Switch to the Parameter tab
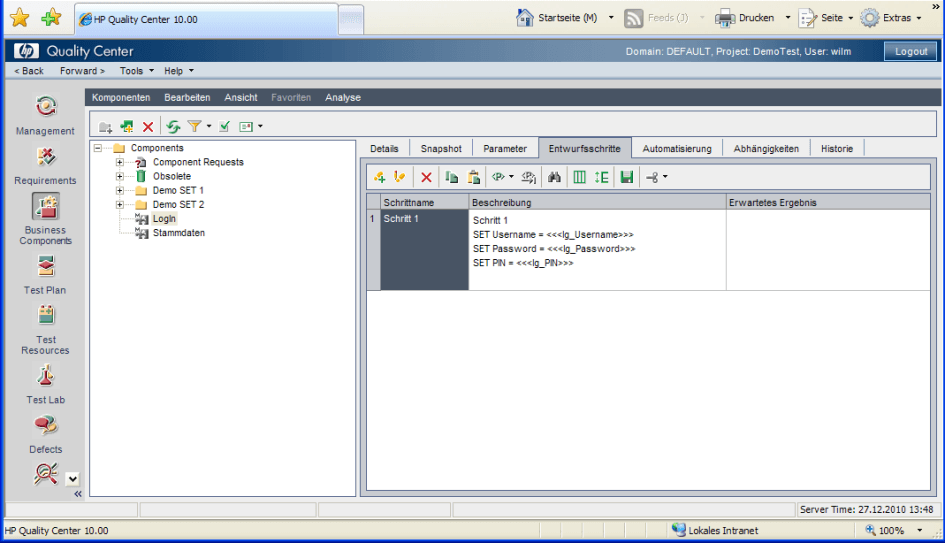Screen dimensions: 945x543 (505, 149)
